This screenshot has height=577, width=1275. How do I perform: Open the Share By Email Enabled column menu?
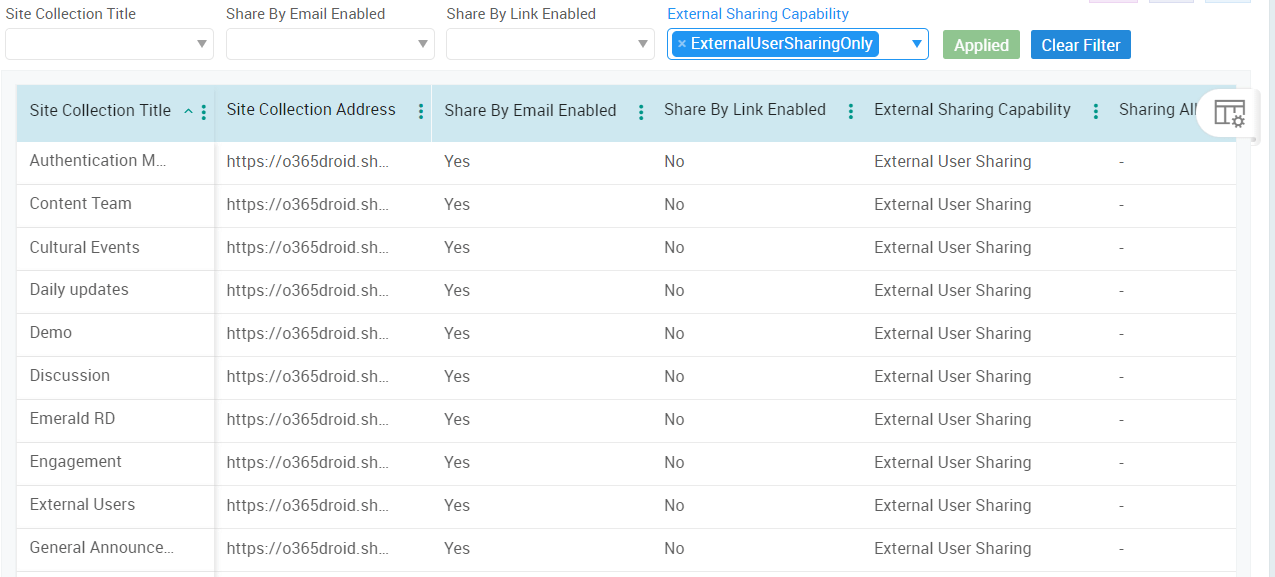pyautogui.click(x=640, y=111)
